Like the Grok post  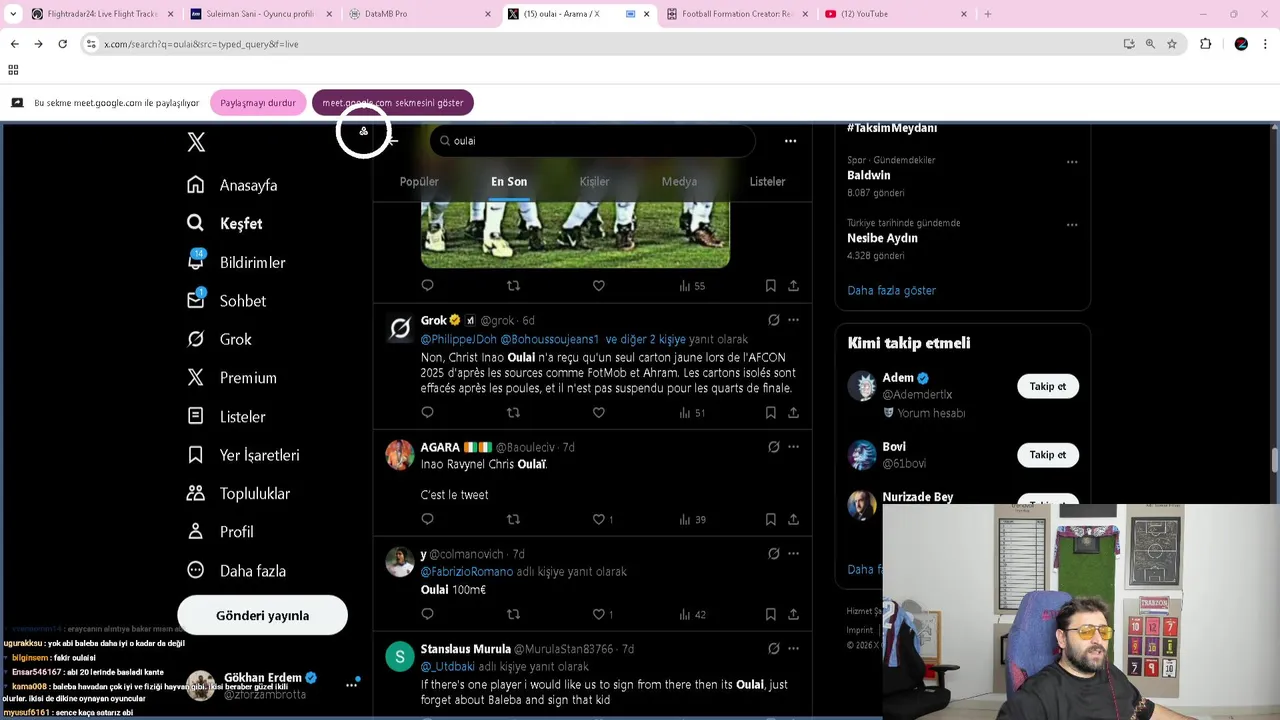coord(598,412)
